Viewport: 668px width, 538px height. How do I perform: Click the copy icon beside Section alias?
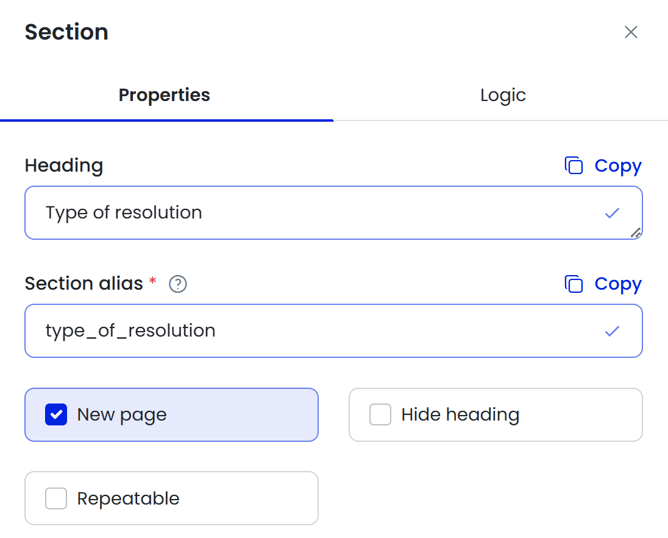(573, 284)
